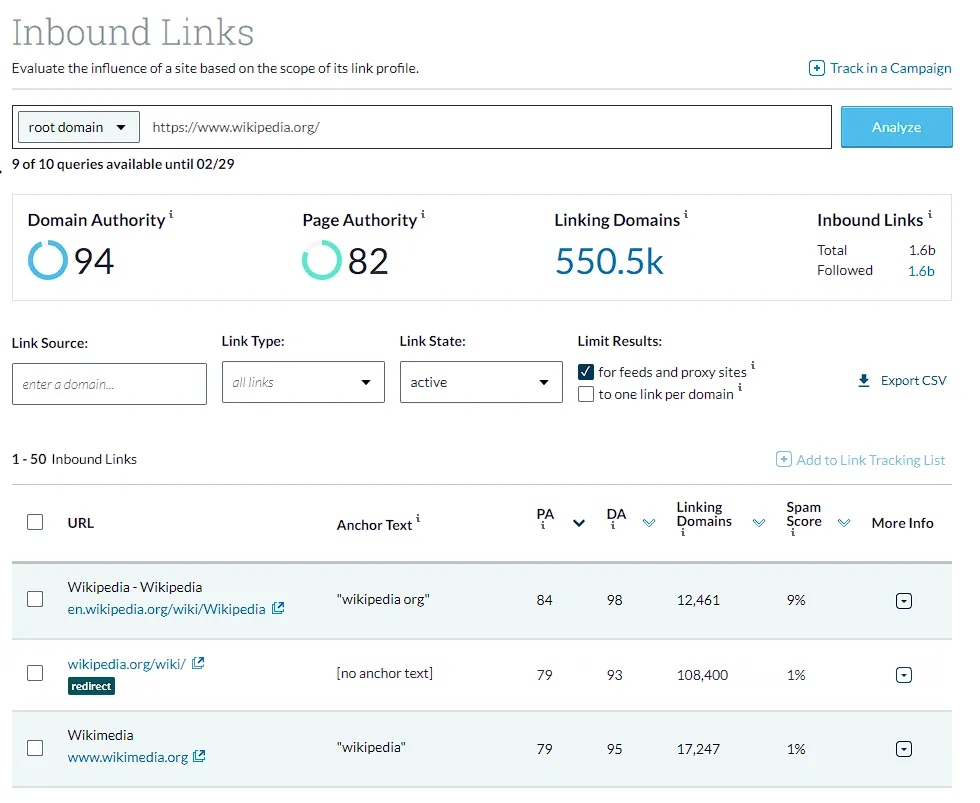Image resolution: width=980 pixels, height=803 pixels.
Task: Open the wikipedia.org/wiki/ link
Action: pyautogui.click(x=127, y=664)
